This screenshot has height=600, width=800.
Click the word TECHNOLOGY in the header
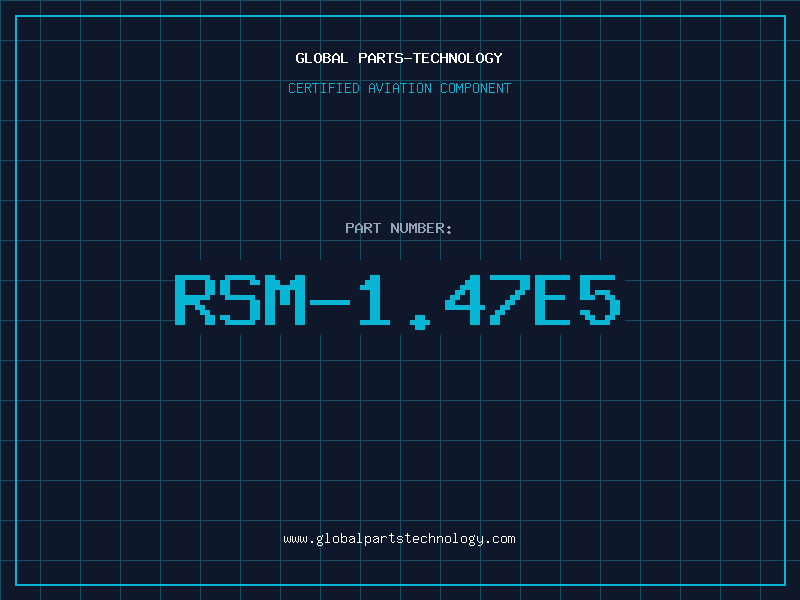[x=457, y=58]
